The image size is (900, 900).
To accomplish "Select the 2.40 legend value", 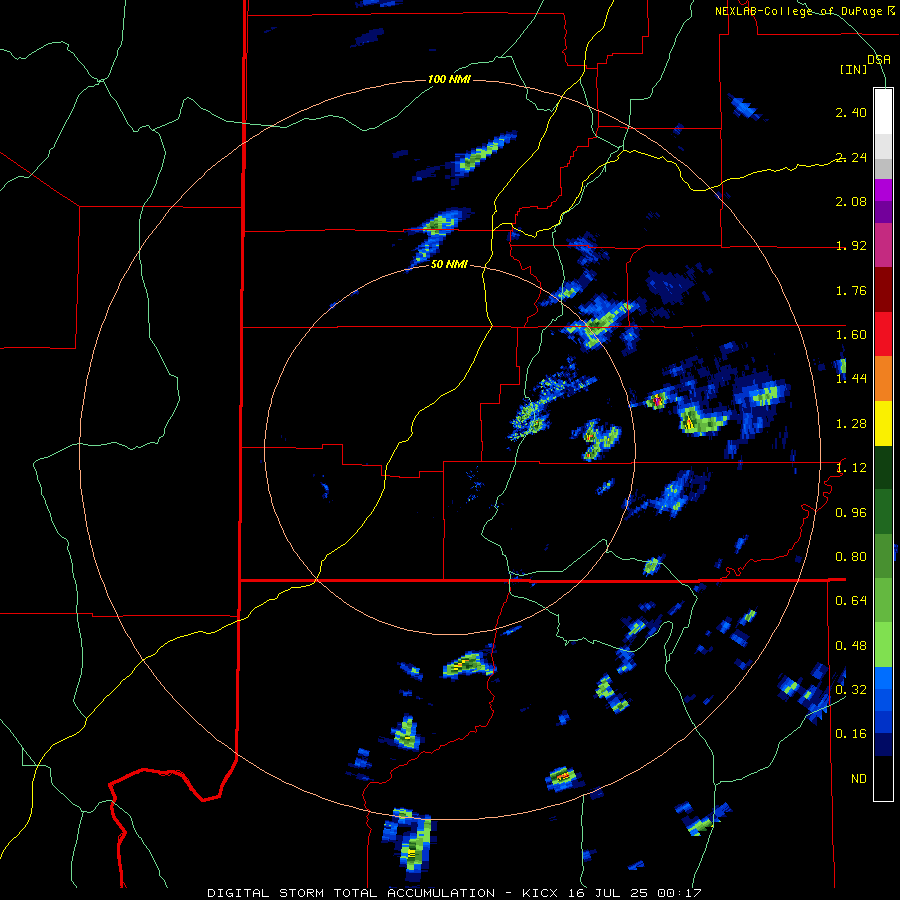I will click(x=851, y=112).
